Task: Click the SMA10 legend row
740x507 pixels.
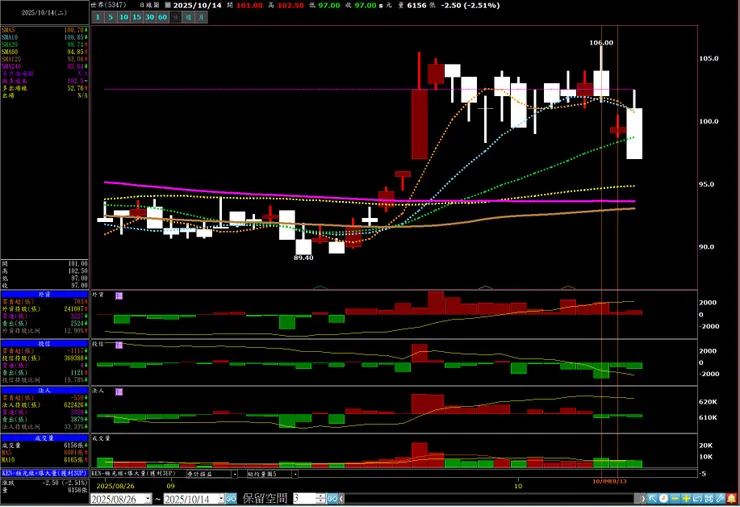Action: point(44,37)
